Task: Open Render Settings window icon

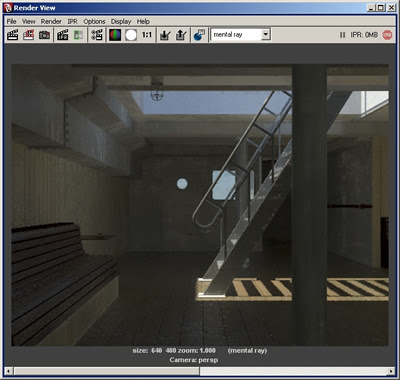Action: [97, 35]
